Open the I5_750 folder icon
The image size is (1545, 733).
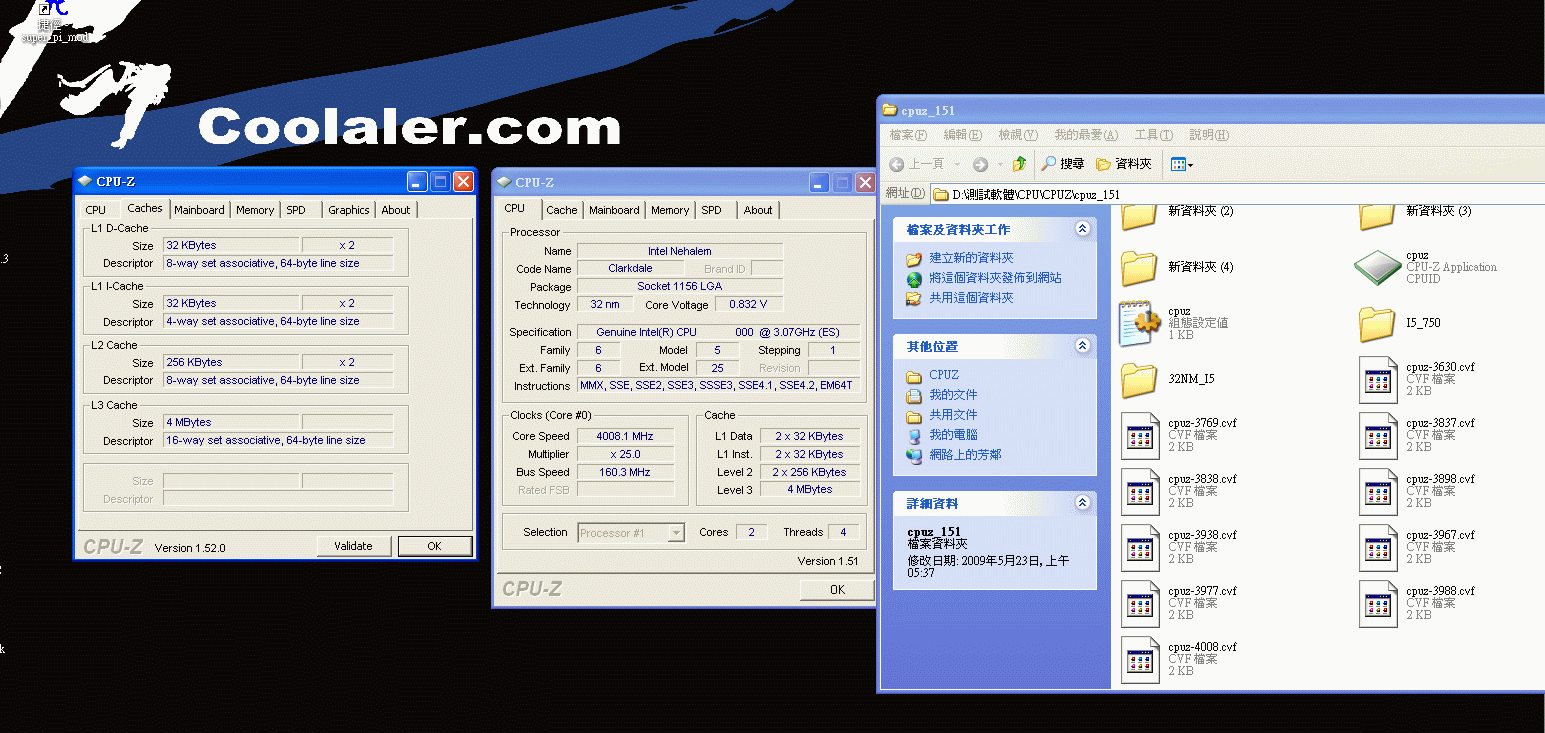click(x=1377, y=323)
